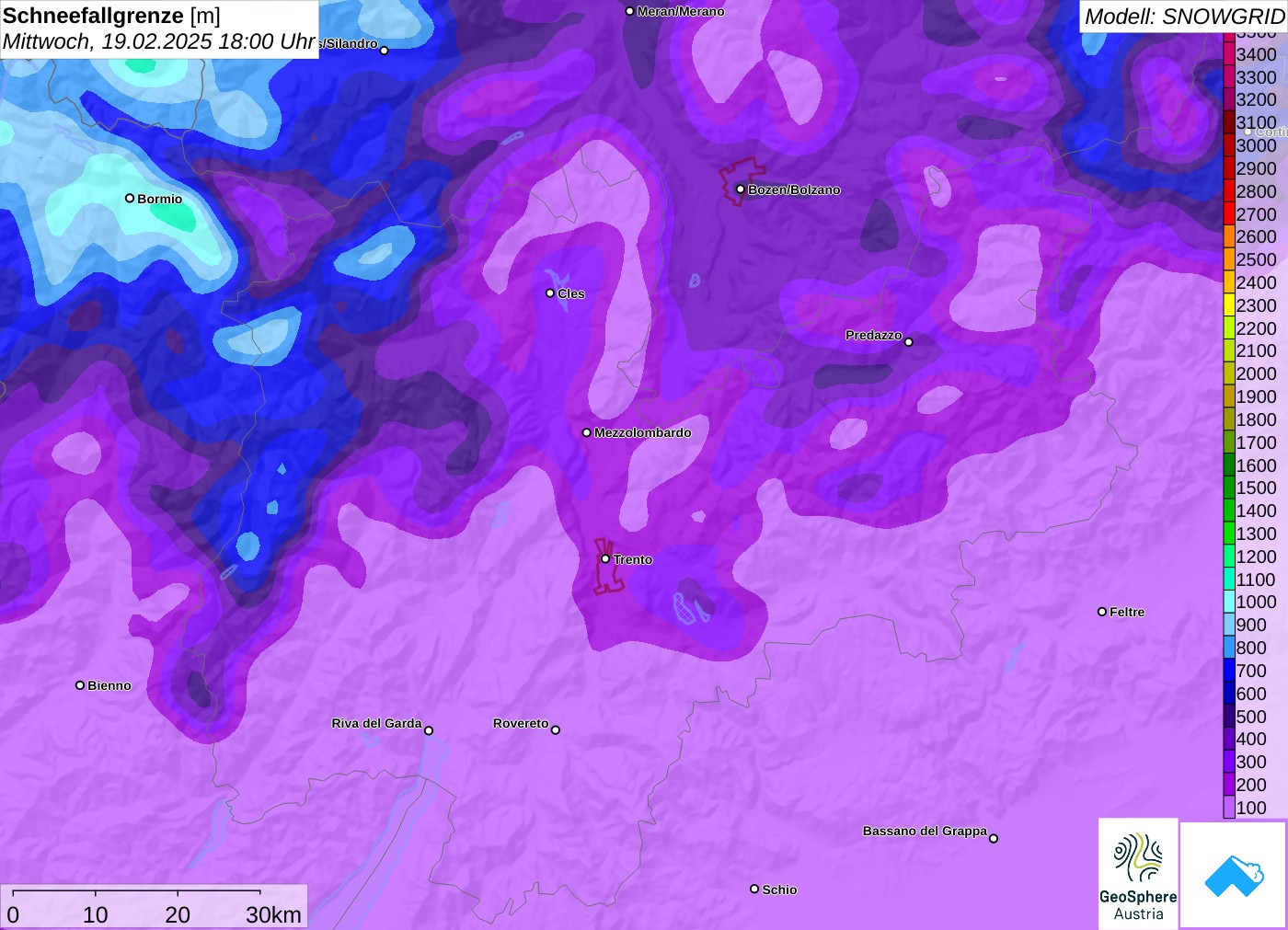Click the 700 m blue legend swatch

pos(1229,671)
